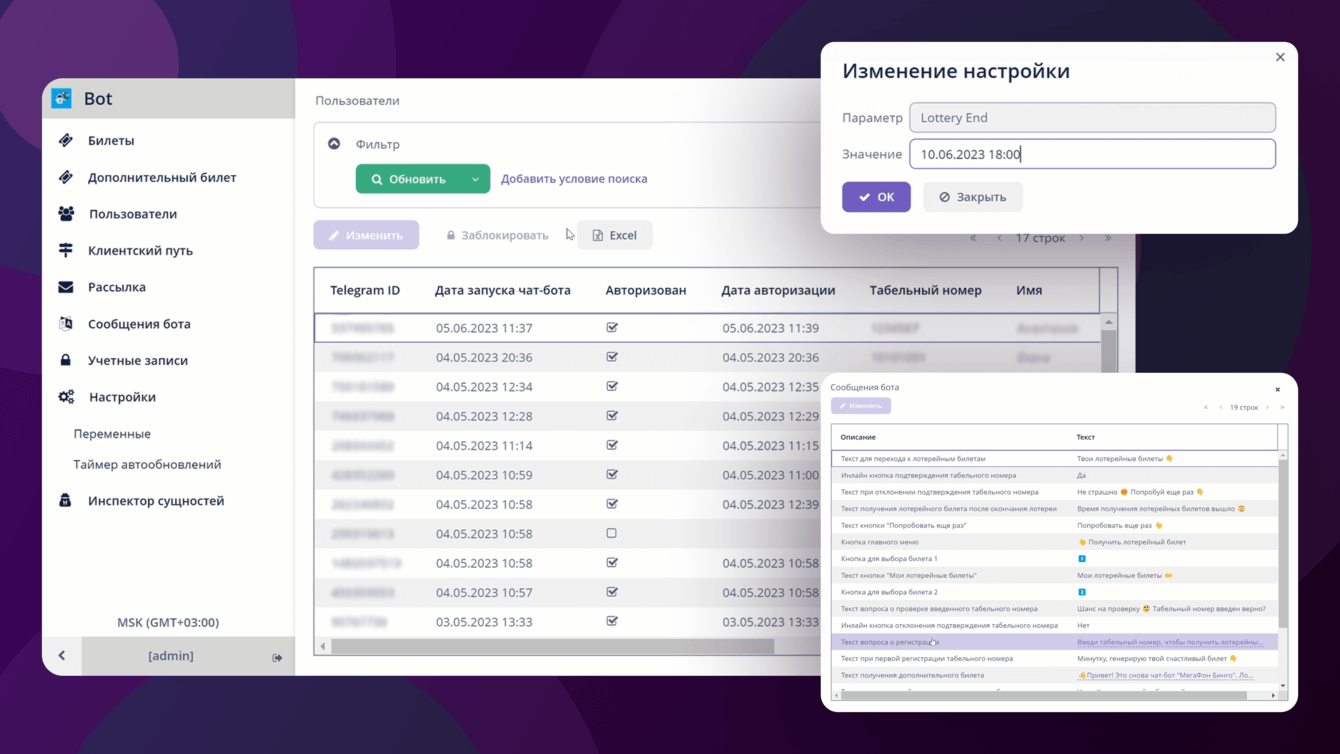Viewport: 1340px width, 754px height.
Task: Close the Сообщения бота panel
Action: (x=1277, y=389)
